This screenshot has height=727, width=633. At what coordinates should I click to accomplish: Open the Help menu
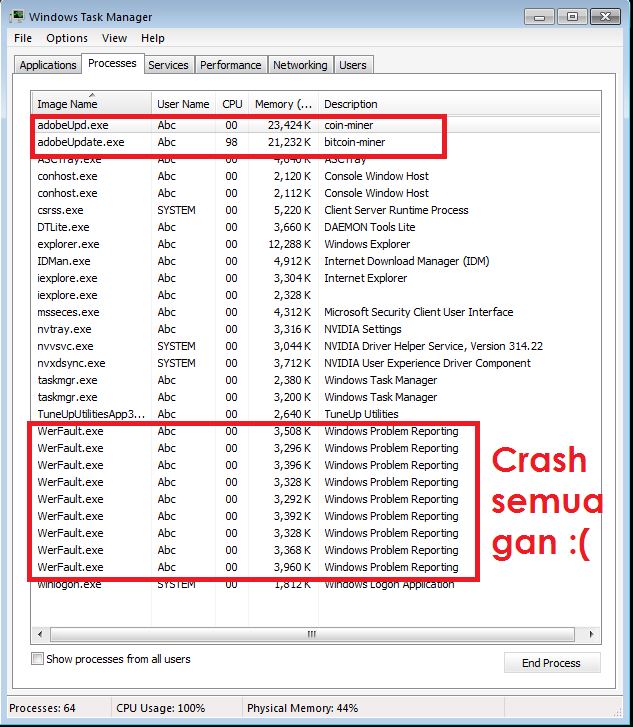pyautogui.click(x=153, y=38)
